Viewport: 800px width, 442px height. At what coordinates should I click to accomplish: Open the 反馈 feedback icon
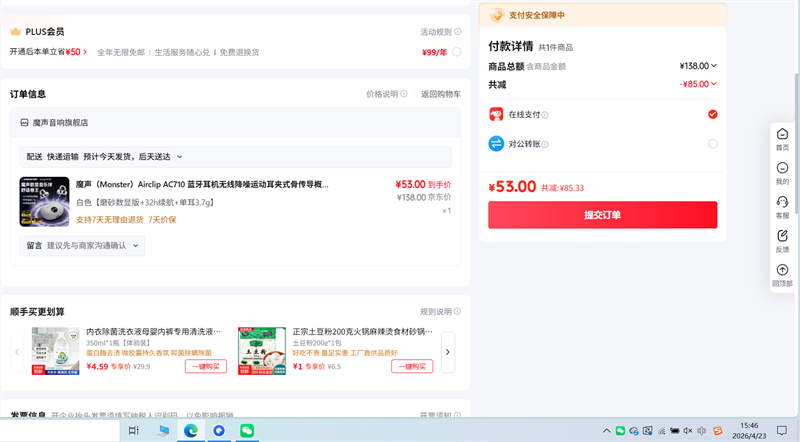coord(782,235)
